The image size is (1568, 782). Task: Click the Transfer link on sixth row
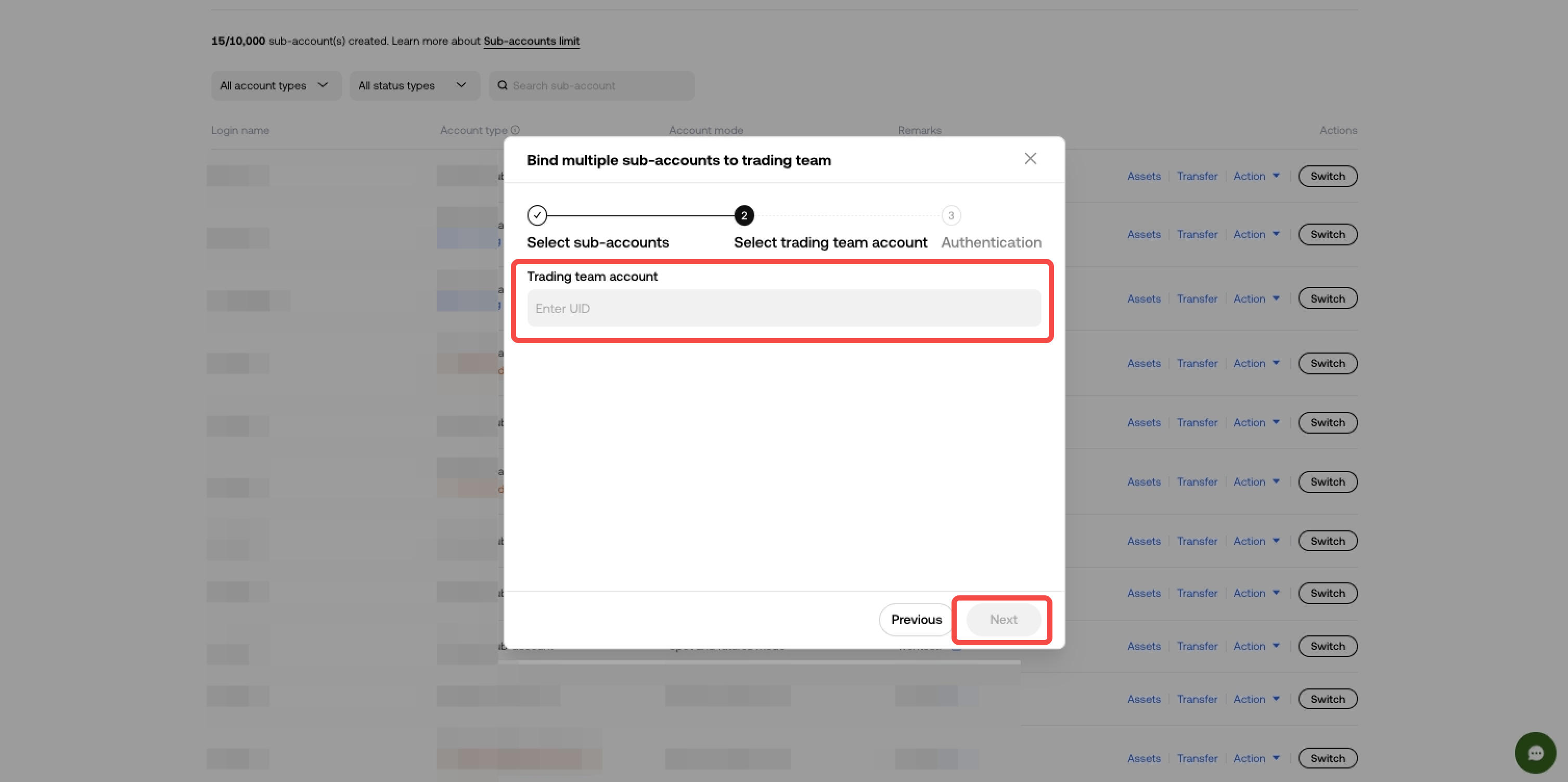1197,481
